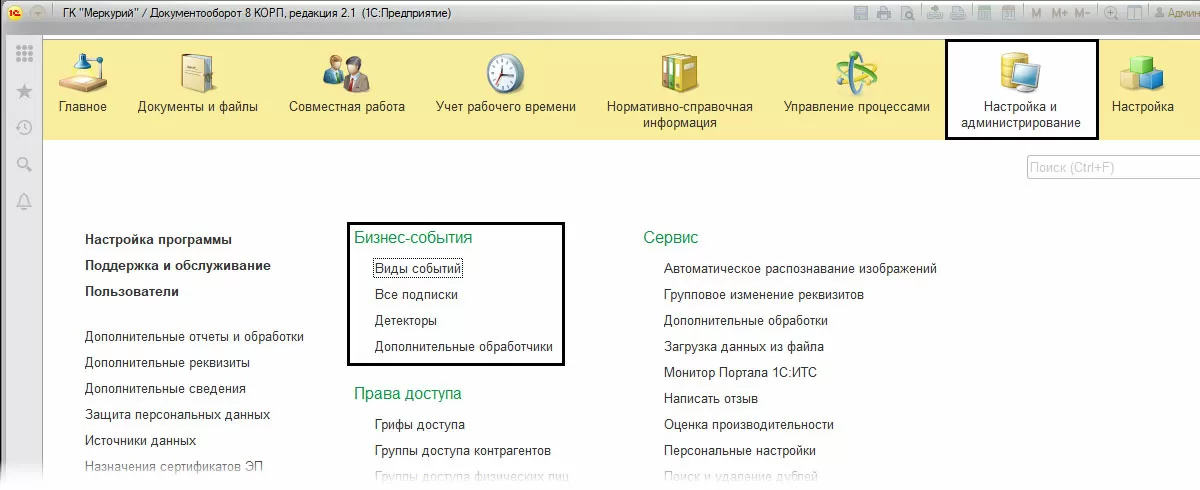Select Настройка и администрирование section
Screen dimensions: 1200x490
coord(1021,89)
